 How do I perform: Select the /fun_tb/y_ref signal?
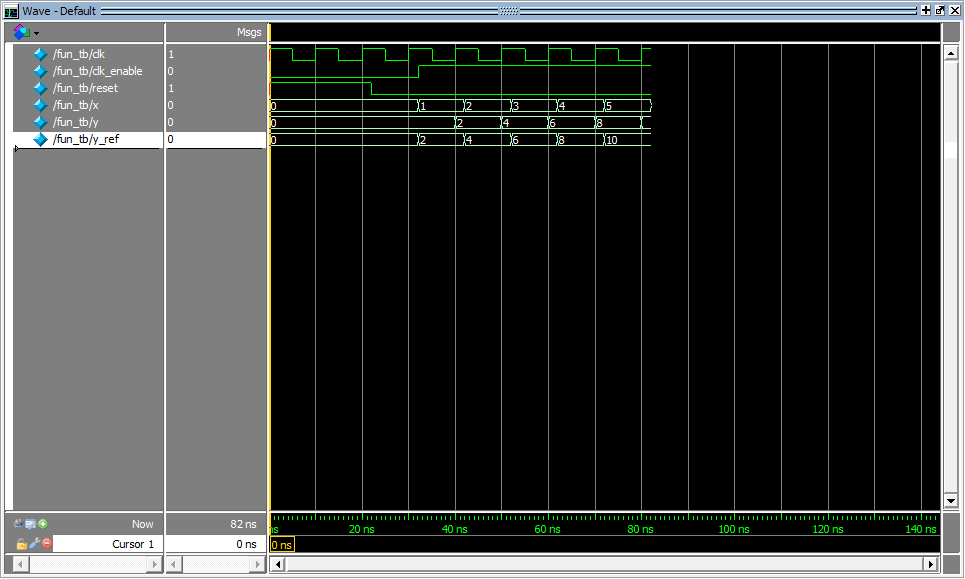(88, 139)
